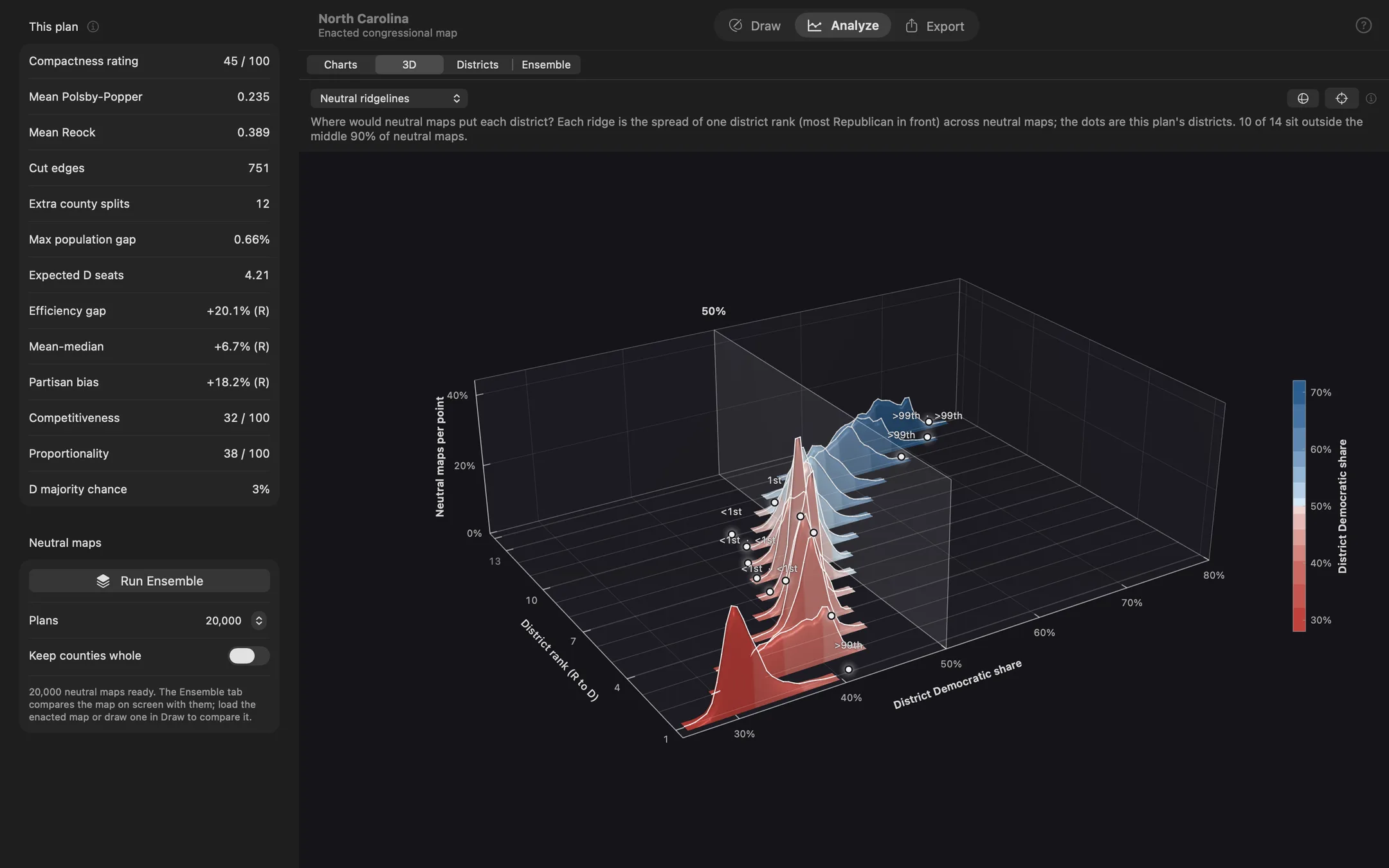Switch to the Districts tab
This screenshot has height=868, width=1389.
477,65
